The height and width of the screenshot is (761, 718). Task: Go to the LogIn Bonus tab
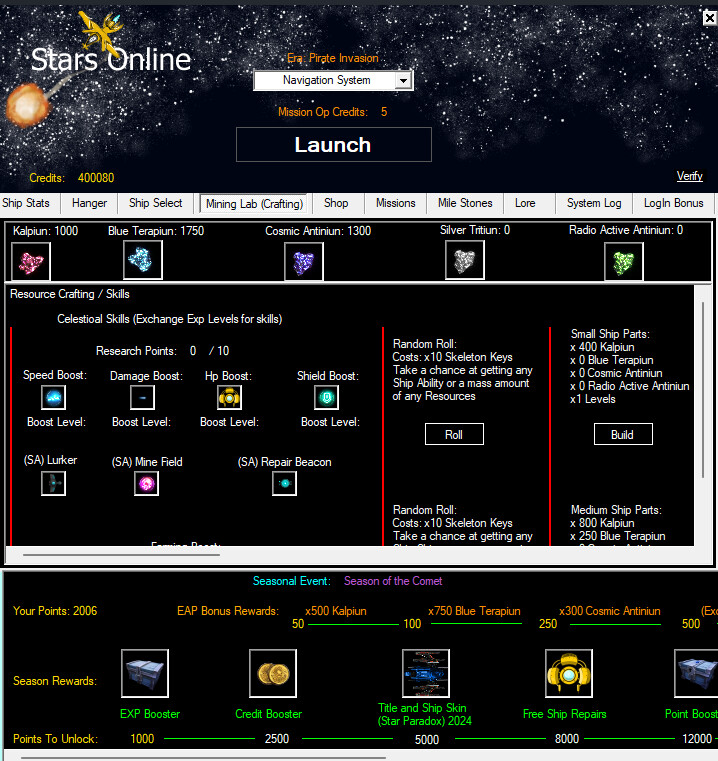point(673,203)
